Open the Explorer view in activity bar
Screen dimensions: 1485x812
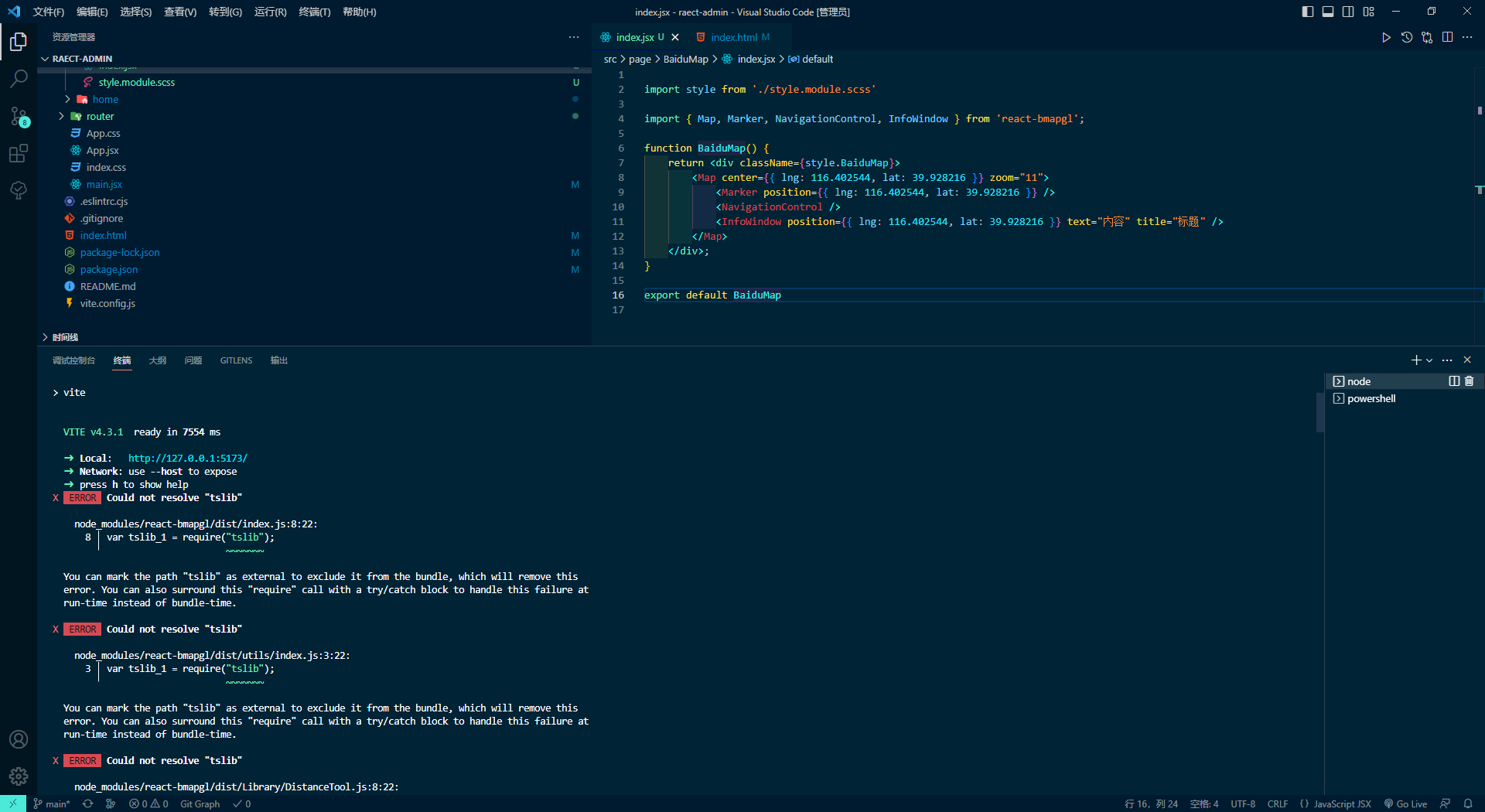(19, 41)
